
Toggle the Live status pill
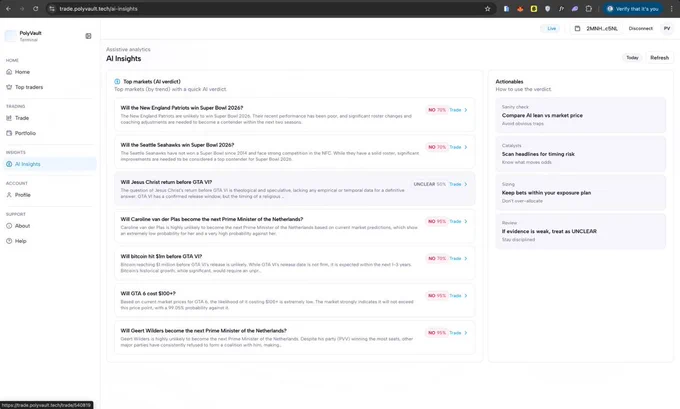[x=551, y=29]
